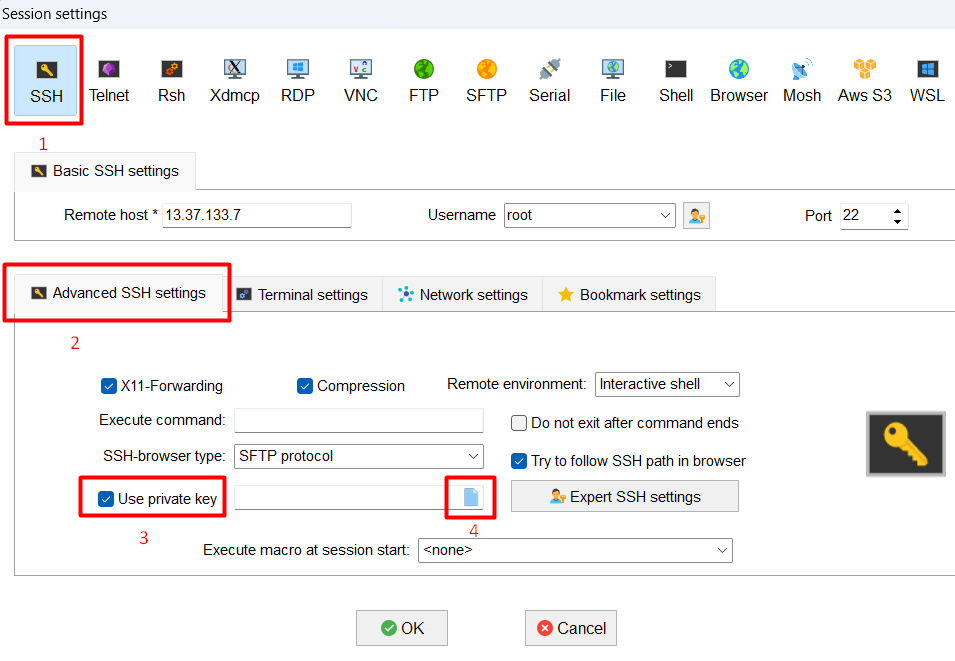Open the Browser session type
The width and height of the screenshot is (955, 661).
click(739, 80)
